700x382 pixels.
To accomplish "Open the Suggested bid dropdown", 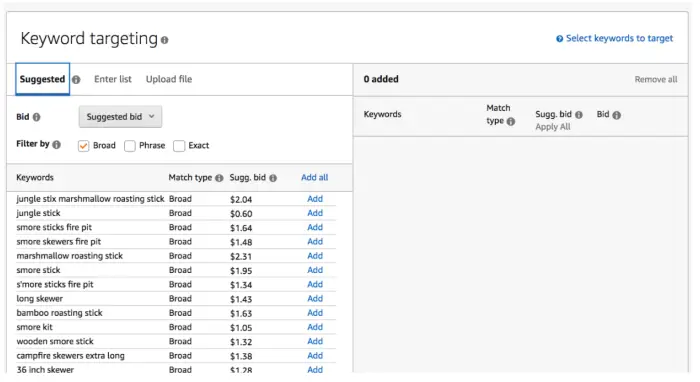I will point(121,116).
